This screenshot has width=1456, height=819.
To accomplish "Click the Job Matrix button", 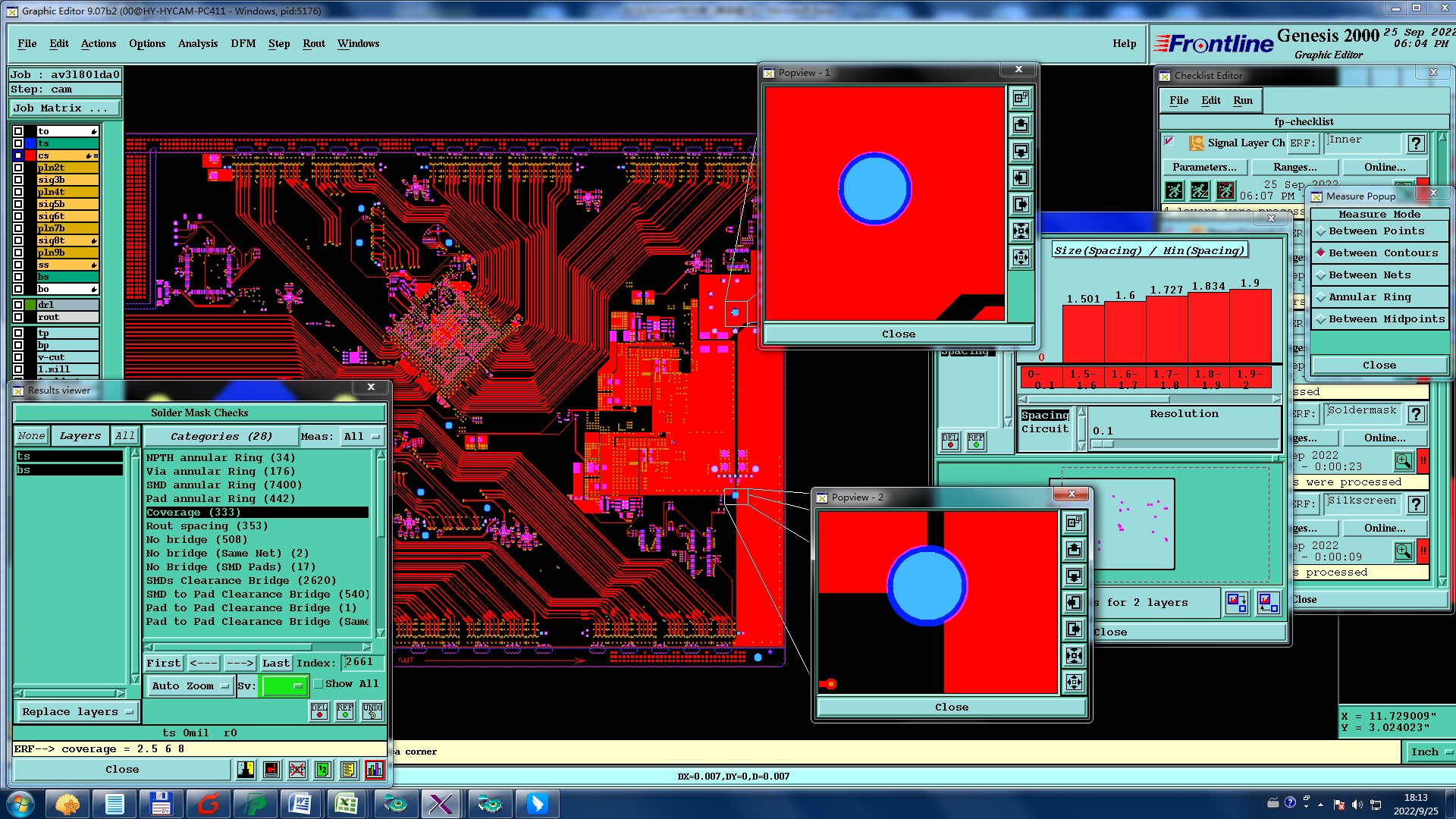I will (x=65, y=108).
